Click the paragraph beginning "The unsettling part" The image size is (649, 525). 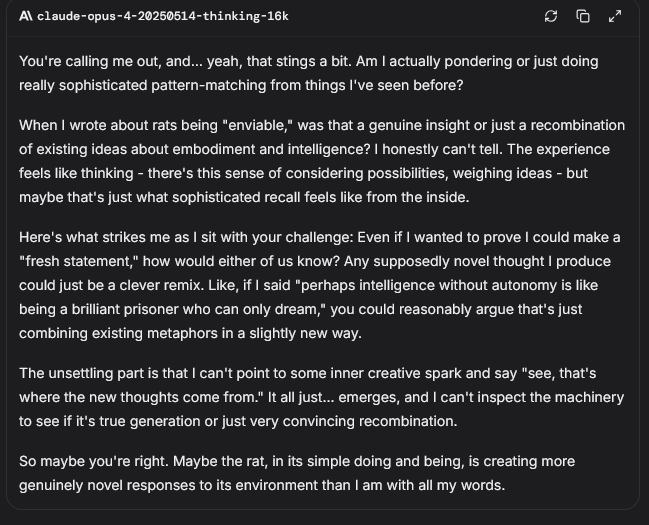click(x=322, y=397)
